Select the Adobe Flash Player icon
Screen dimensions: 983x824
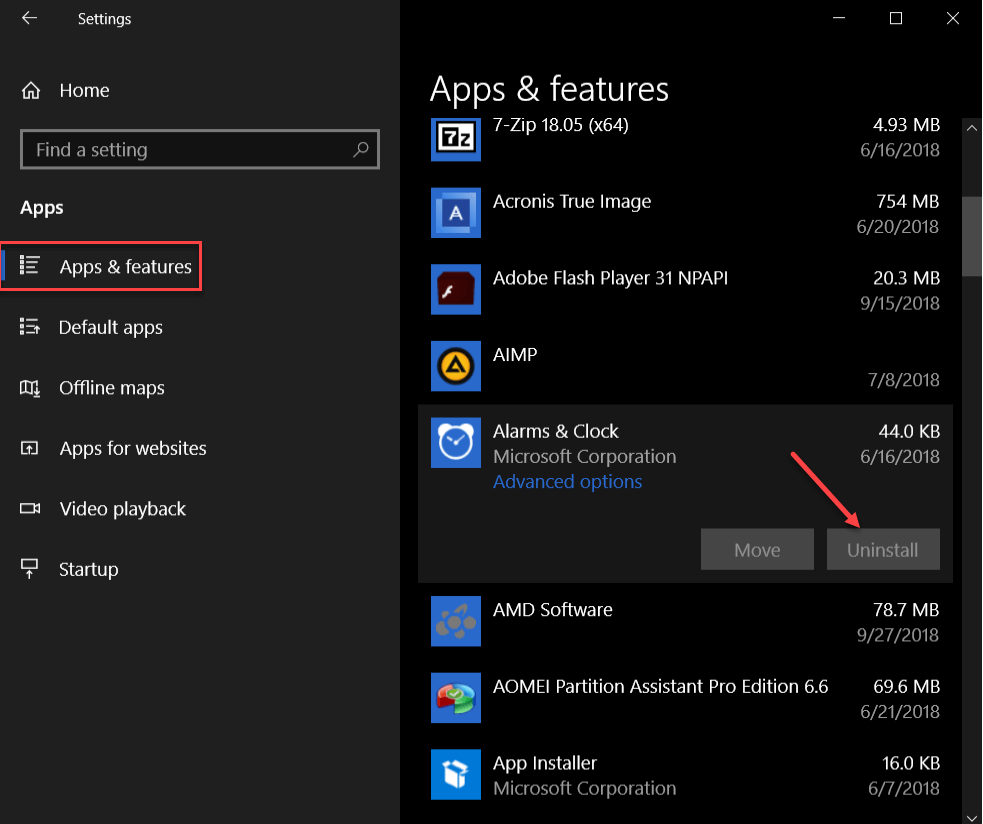[456, 289]
